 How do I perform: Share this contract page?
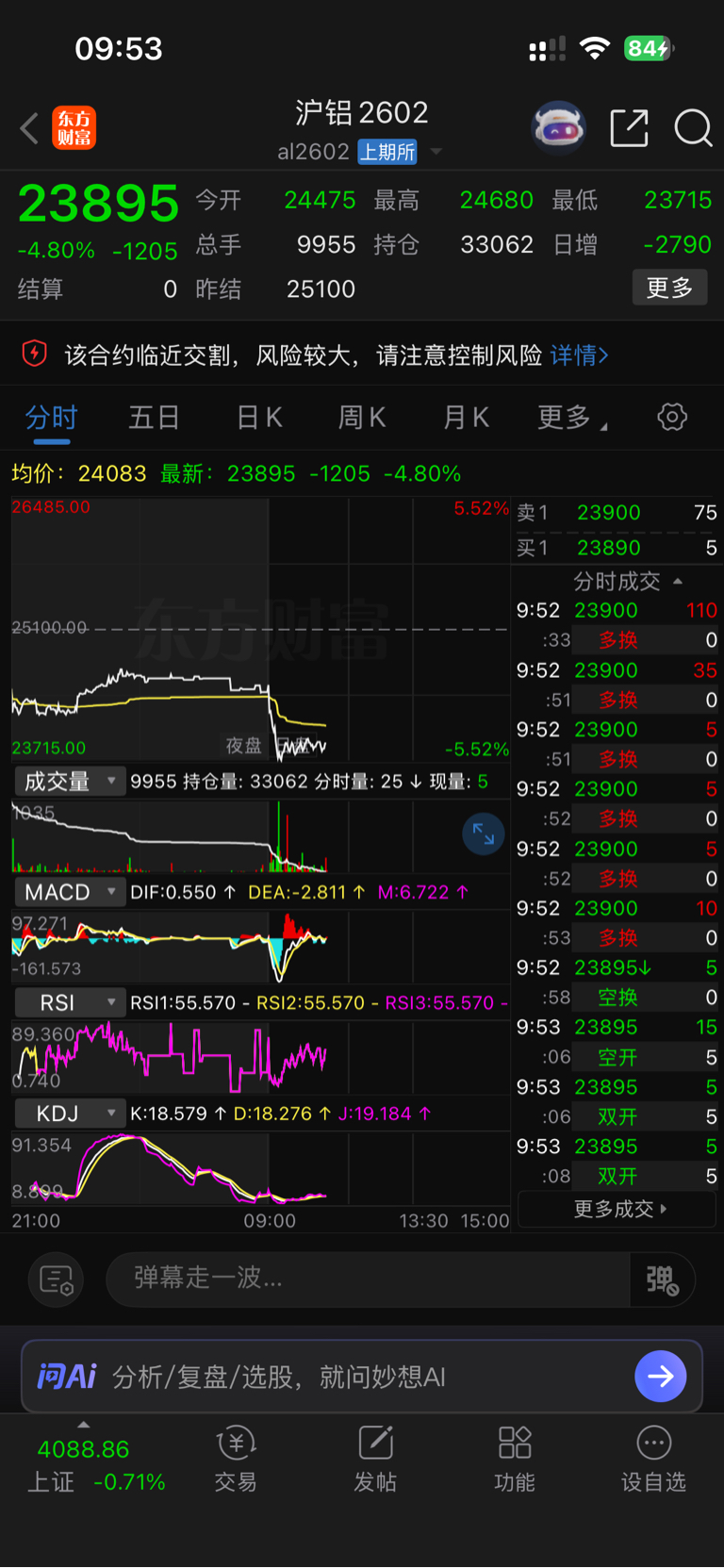[x=629, y=128]
